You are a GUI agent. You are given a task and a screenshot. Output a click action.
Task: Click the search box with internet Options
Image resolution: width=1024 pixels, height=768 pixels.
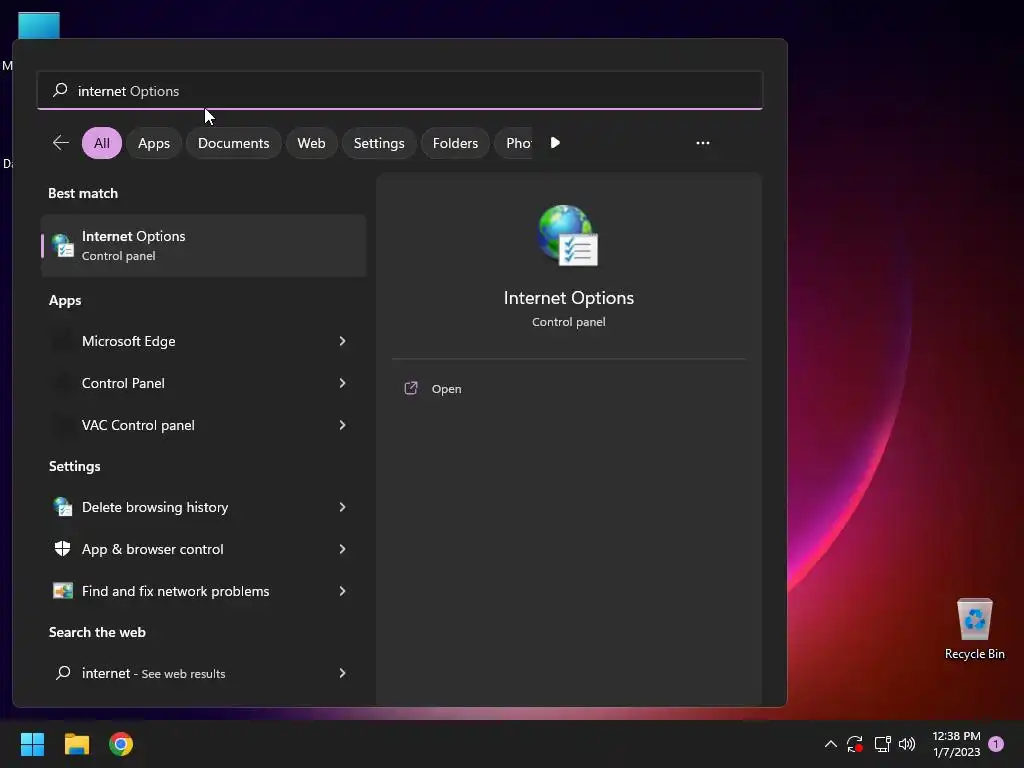tap(400, 91)
